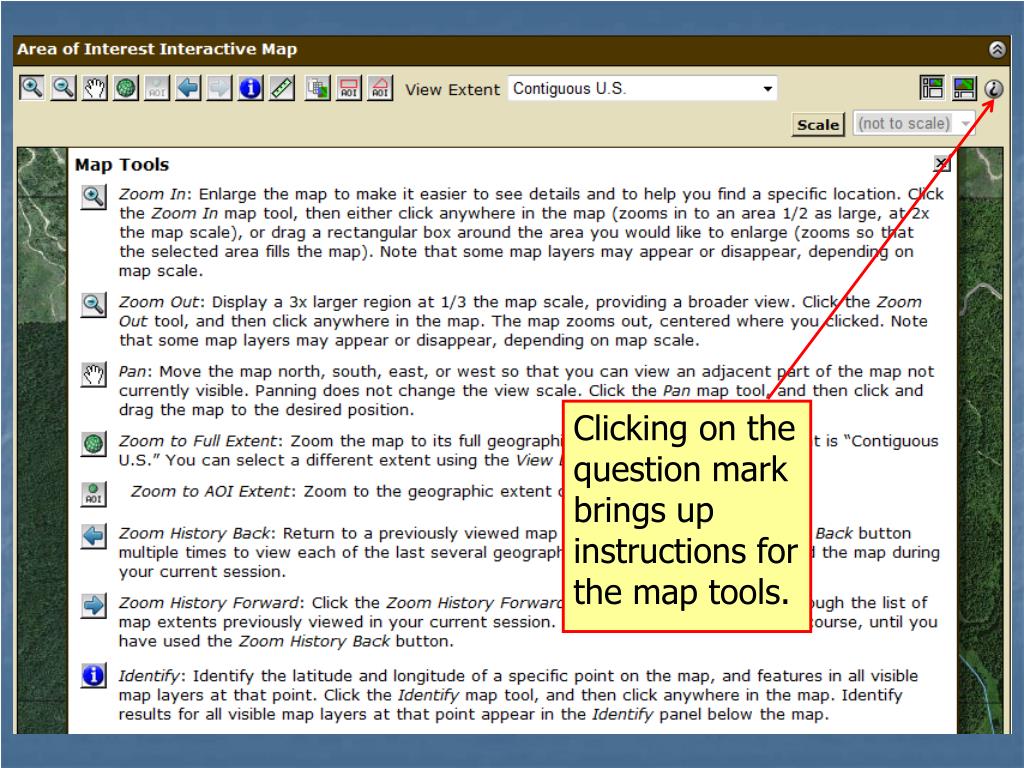Open the legend panel icon
Image resolution: width=1024 pixels, height=768 pixels.
coord(932,88)
